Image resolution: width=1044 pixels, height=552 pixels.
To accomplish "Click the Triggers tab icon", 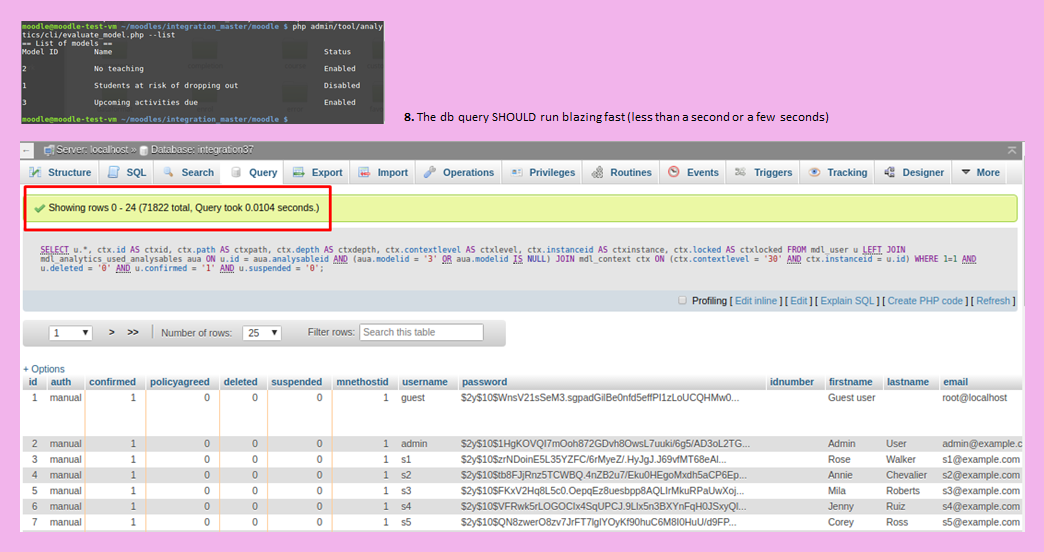I will 740,172.
